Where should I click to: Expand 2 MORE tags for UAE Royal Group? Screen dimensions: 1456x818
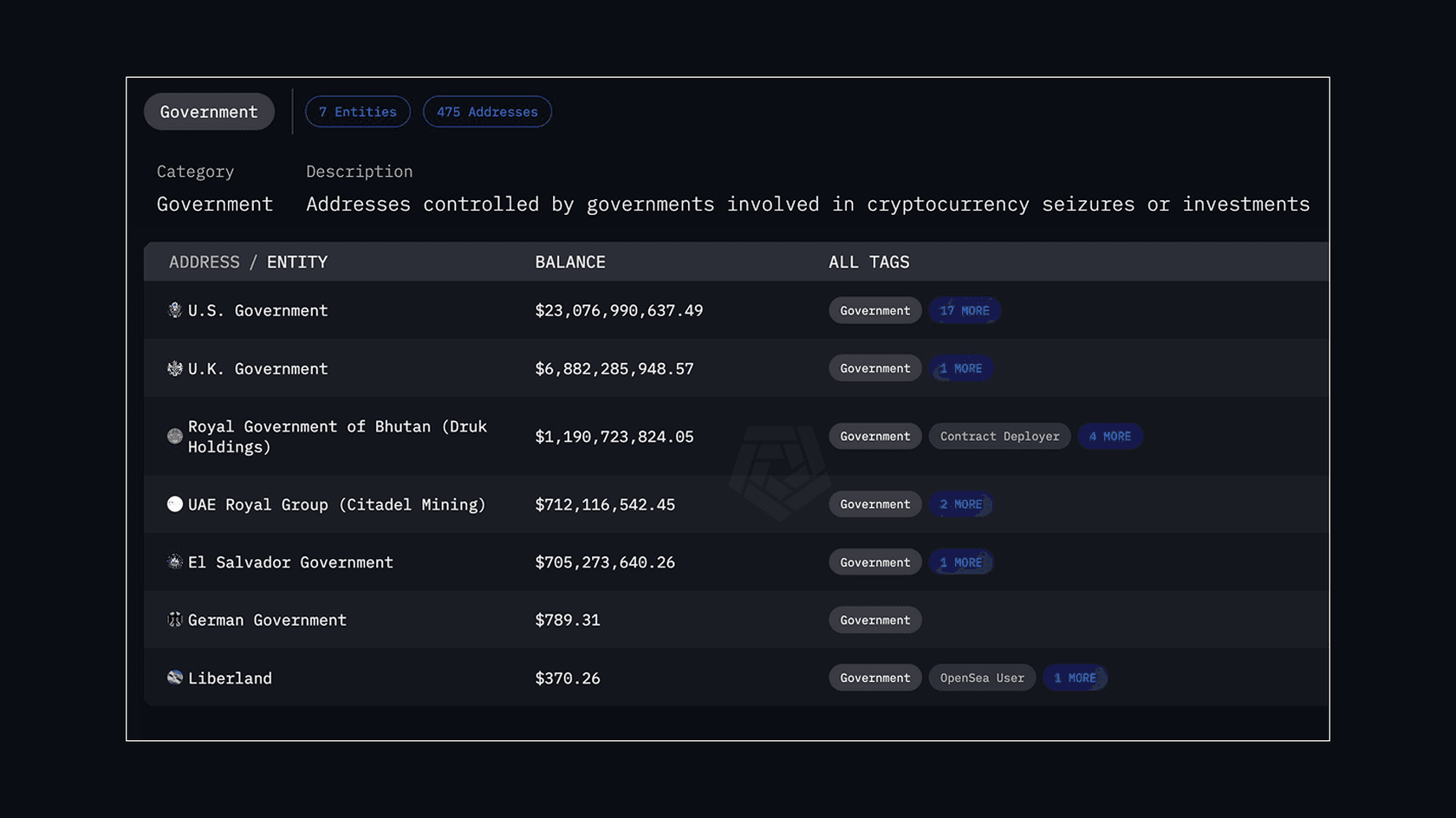click(961, 504)
